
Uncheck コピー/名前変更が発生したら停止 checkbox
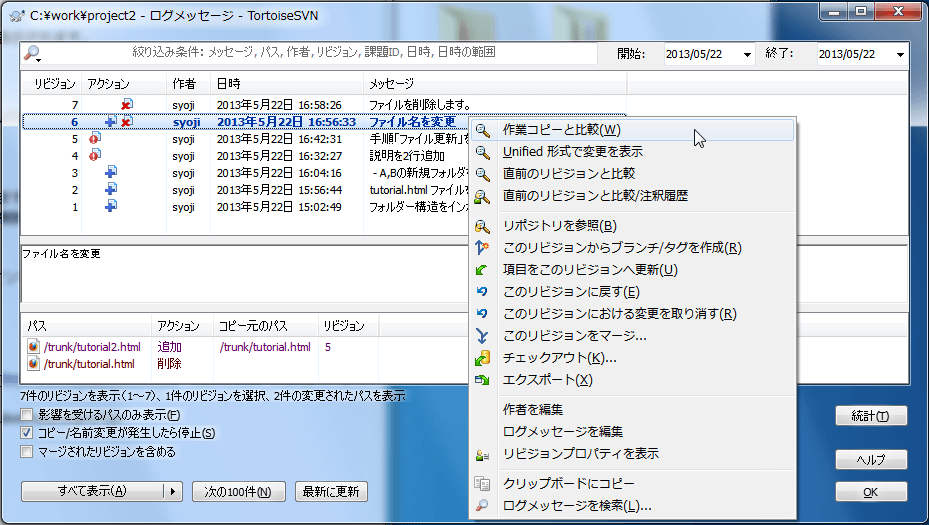click(27, 433)
